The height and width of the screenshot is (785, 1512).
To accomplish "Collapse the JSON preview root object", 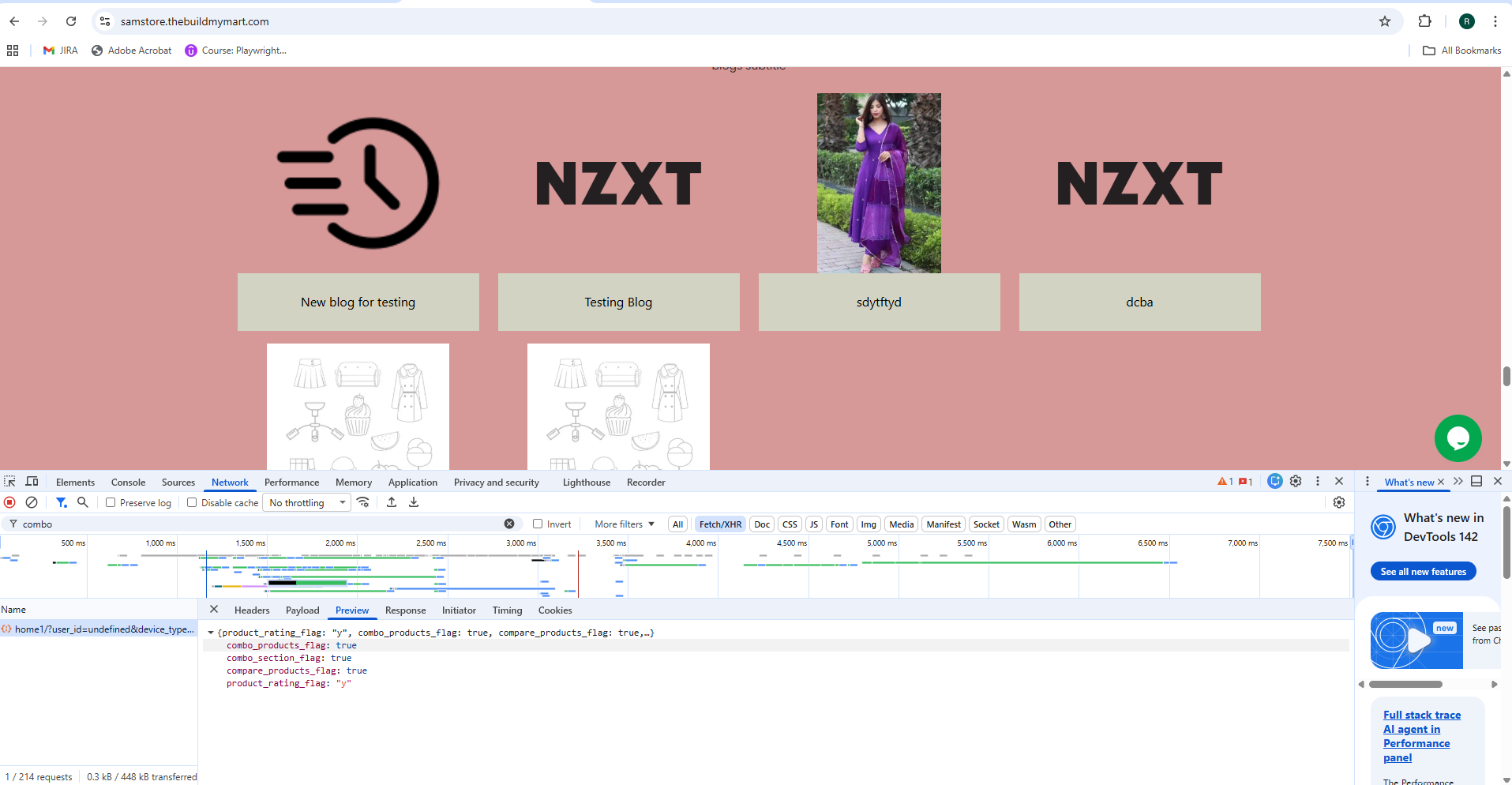I will tap(211, 633).
